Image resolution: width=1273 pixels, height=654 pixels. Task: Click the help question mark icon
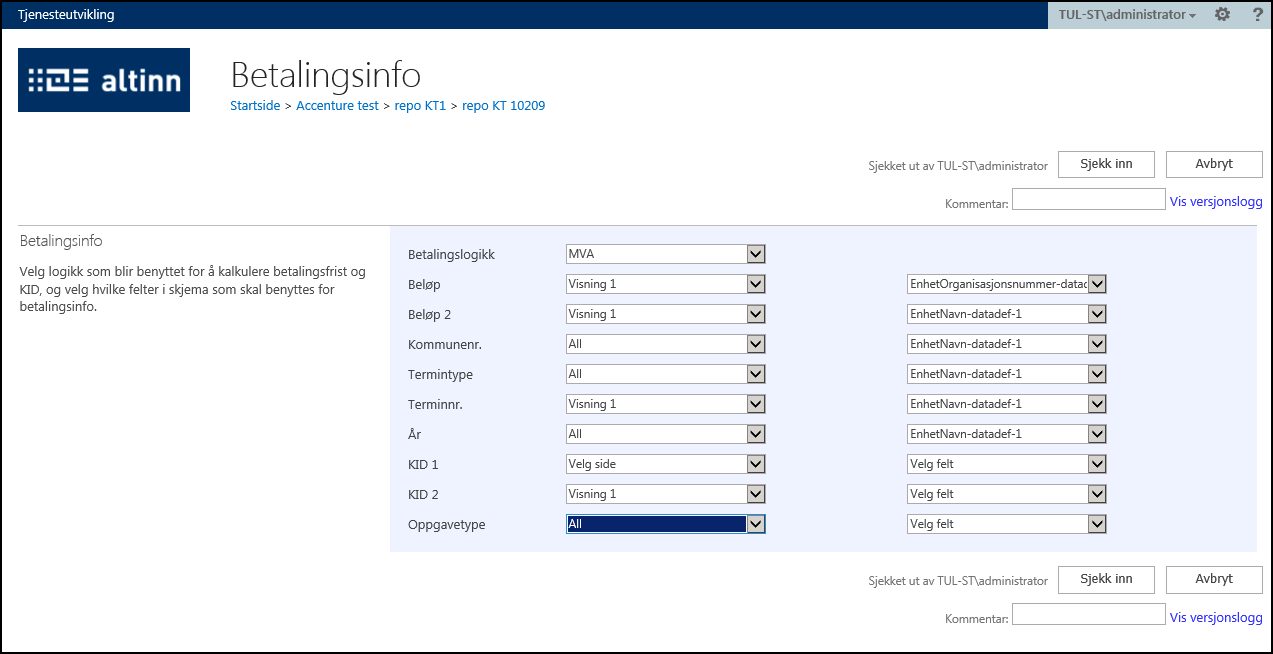coord(1257,15)
